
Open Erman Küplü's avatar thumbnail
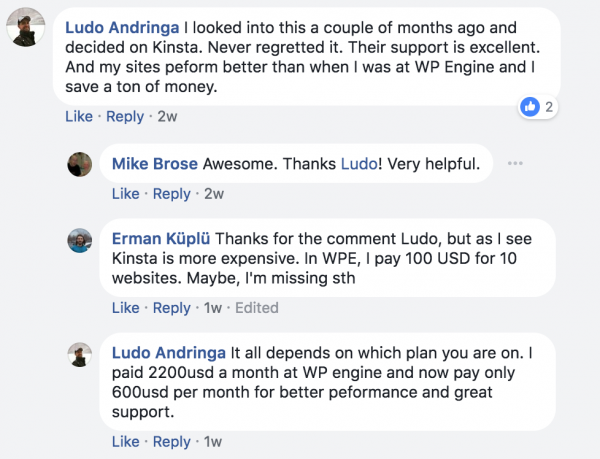80,241
